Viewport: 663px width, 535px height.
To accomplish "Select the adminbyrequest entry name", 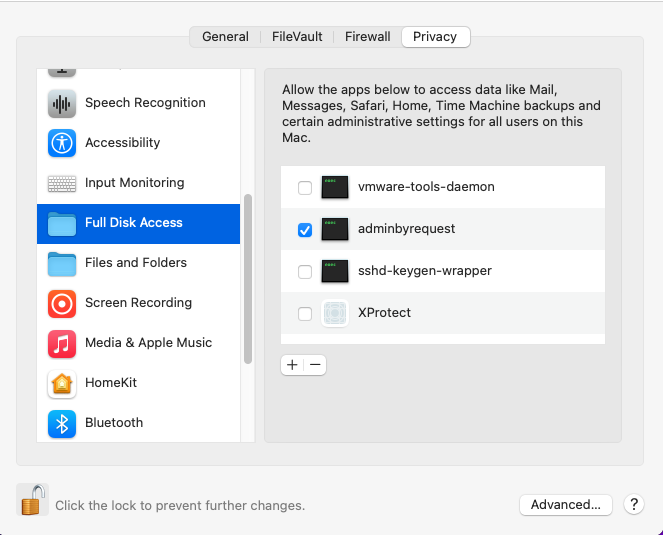I will (406, 229).
